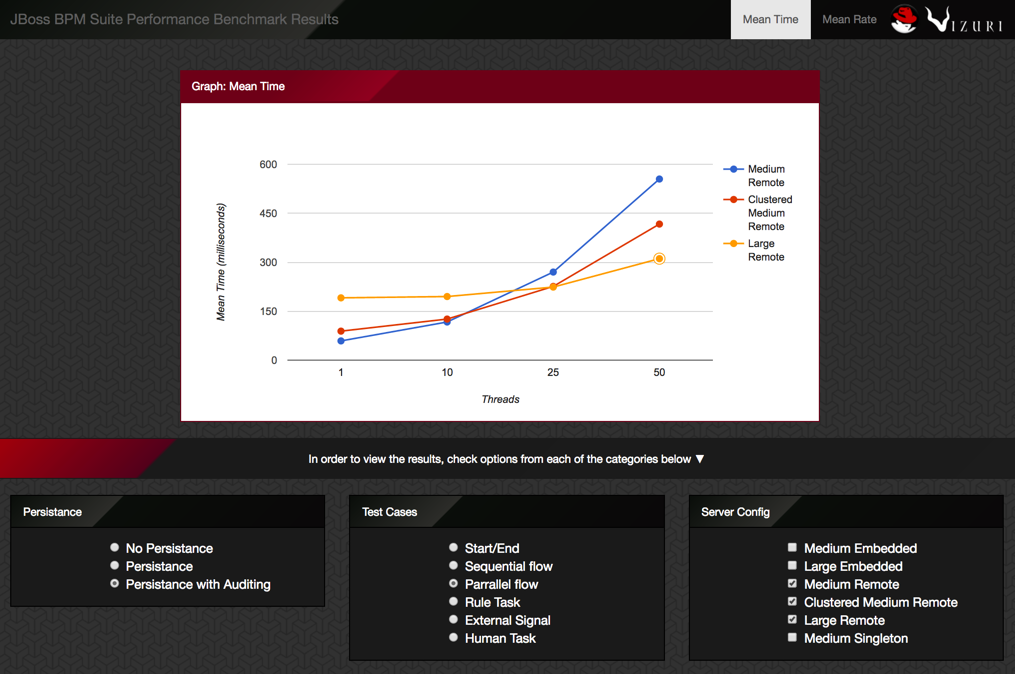This screenshot has height=674, width=1015.
Task: Click the Medium Remote legend entry
Action: (755, 175)
